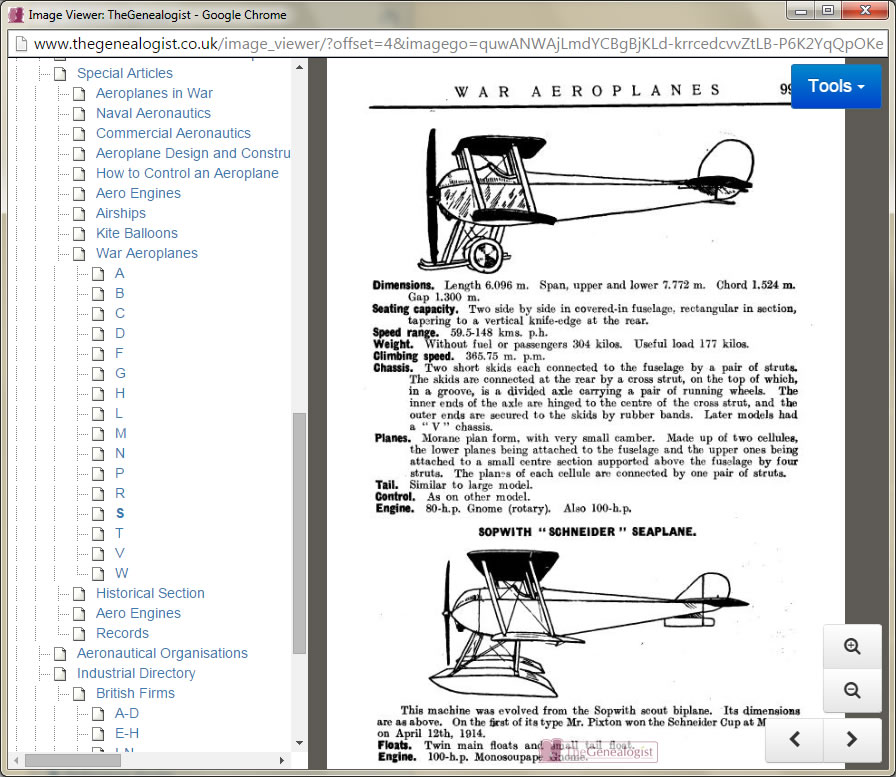Click the sidebar scroll up arrow

coord(299,67)
